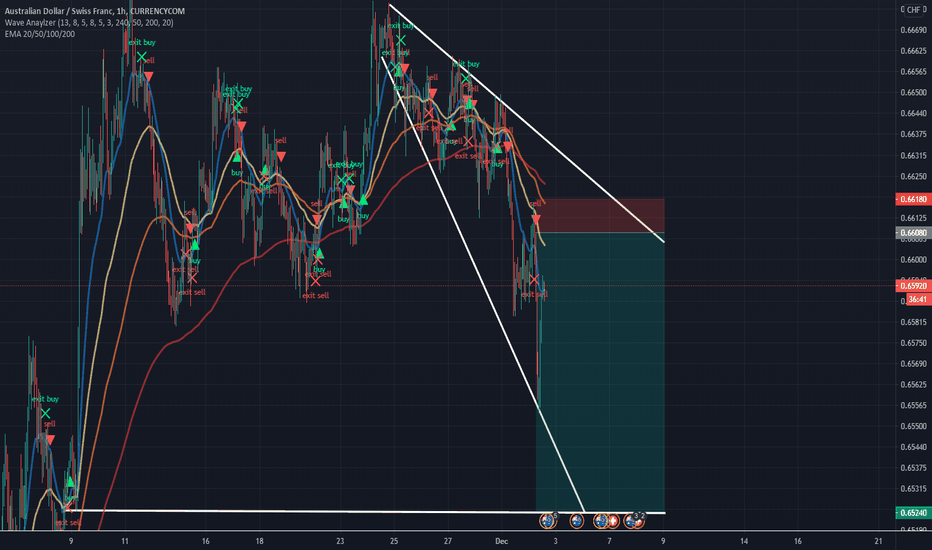Click the 0.65315 price axis label
The height and width of the screenshot is (550, 932).
914,488
